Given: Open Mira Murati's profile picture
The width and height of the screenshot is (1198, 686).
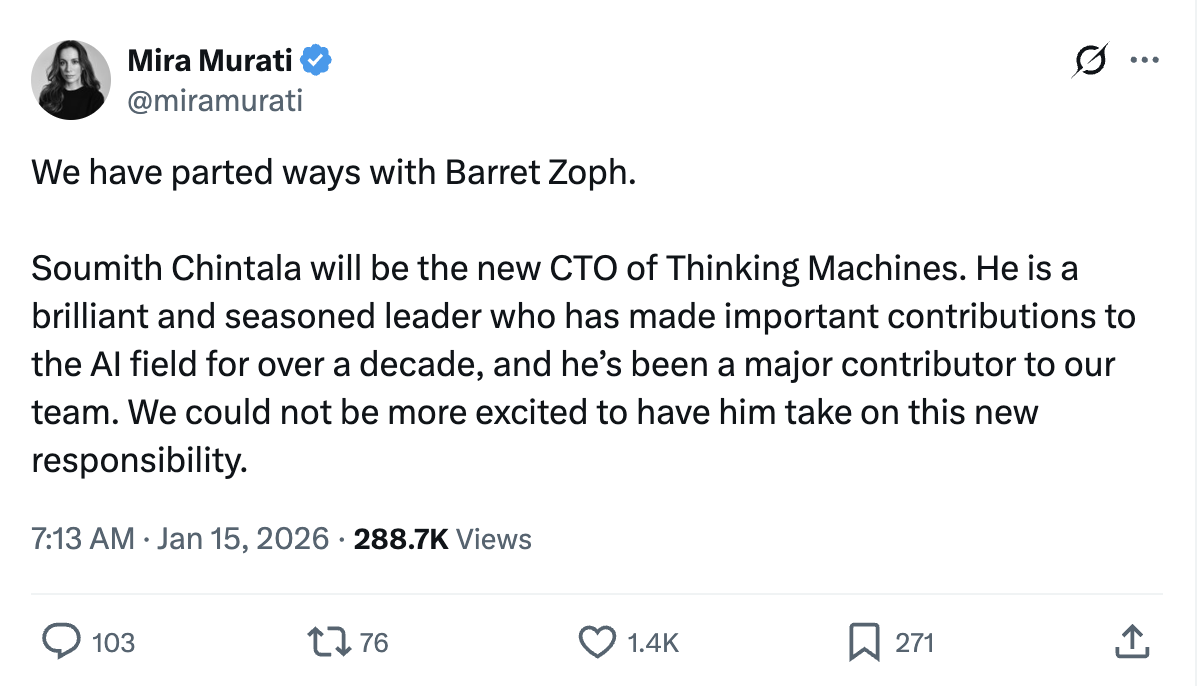Looking at the screenshot, I should [71, 80].
